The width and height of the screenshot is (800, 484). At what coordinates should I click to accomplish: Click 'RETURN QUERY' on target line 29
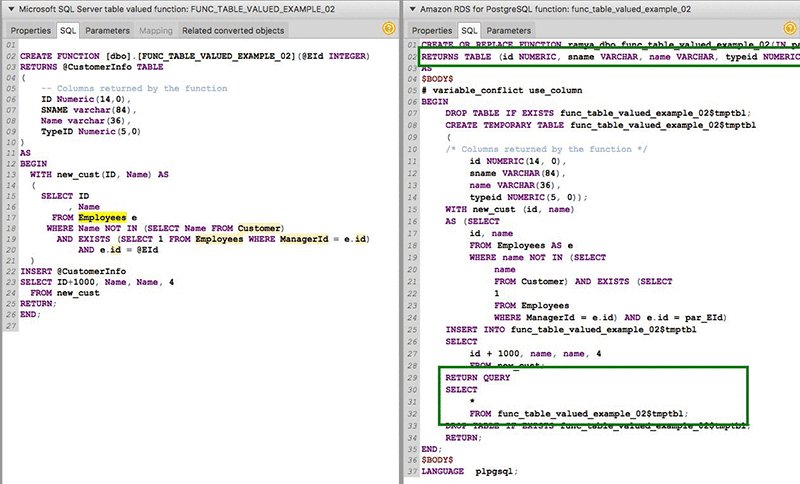coord(478,377)
